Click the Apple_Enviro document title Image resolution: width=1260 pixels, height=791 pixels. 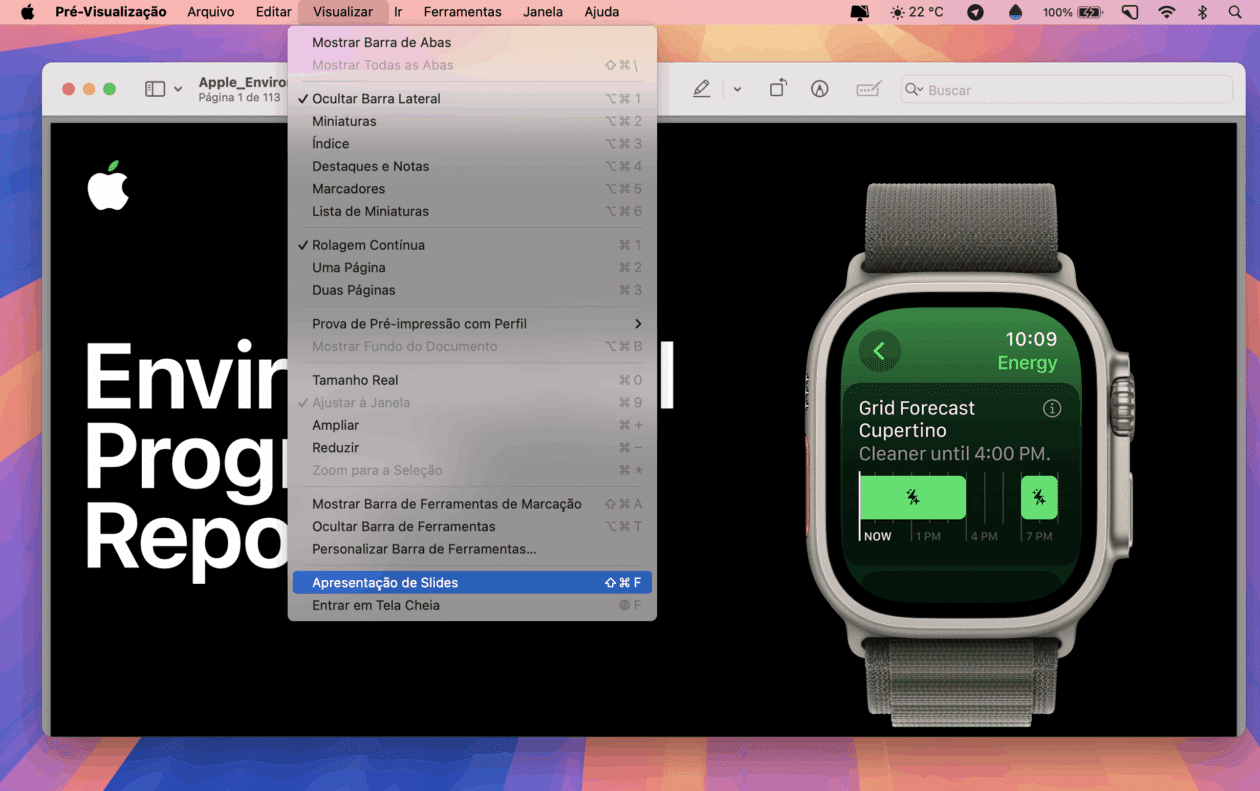243,82
